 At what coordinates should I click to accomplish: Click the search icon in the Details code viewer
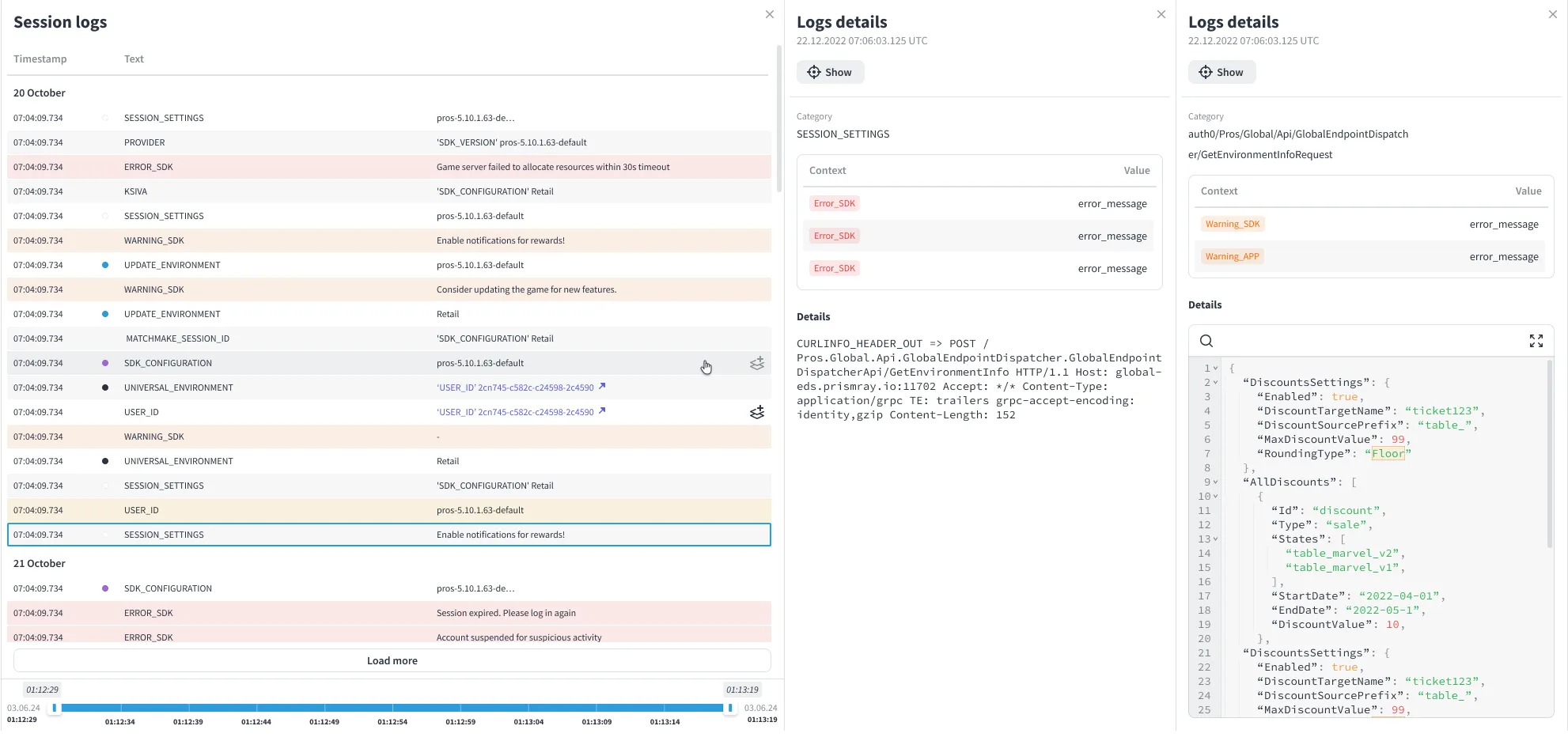1206,341
